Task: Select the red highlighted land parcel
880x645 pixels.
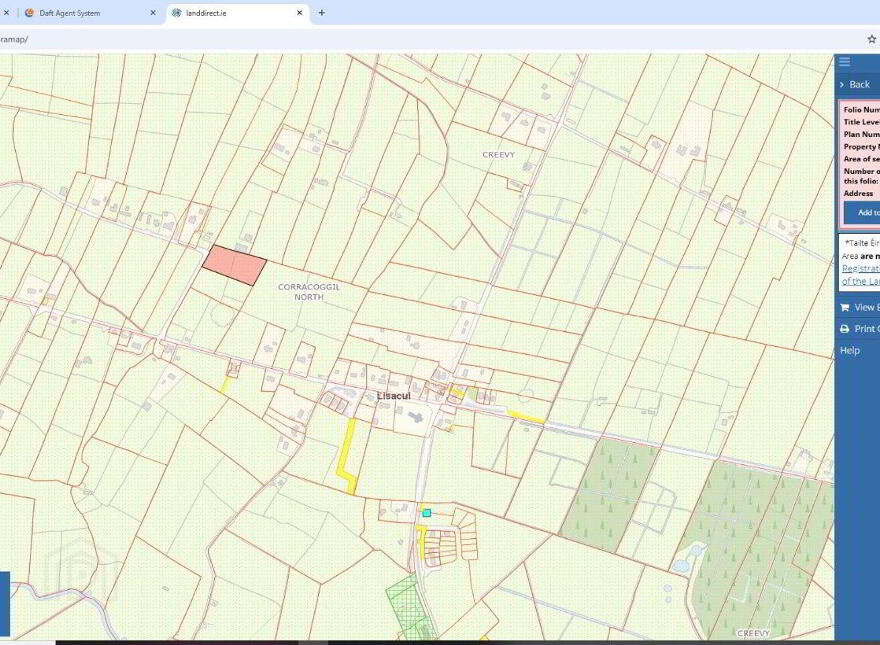Action: 234,266
